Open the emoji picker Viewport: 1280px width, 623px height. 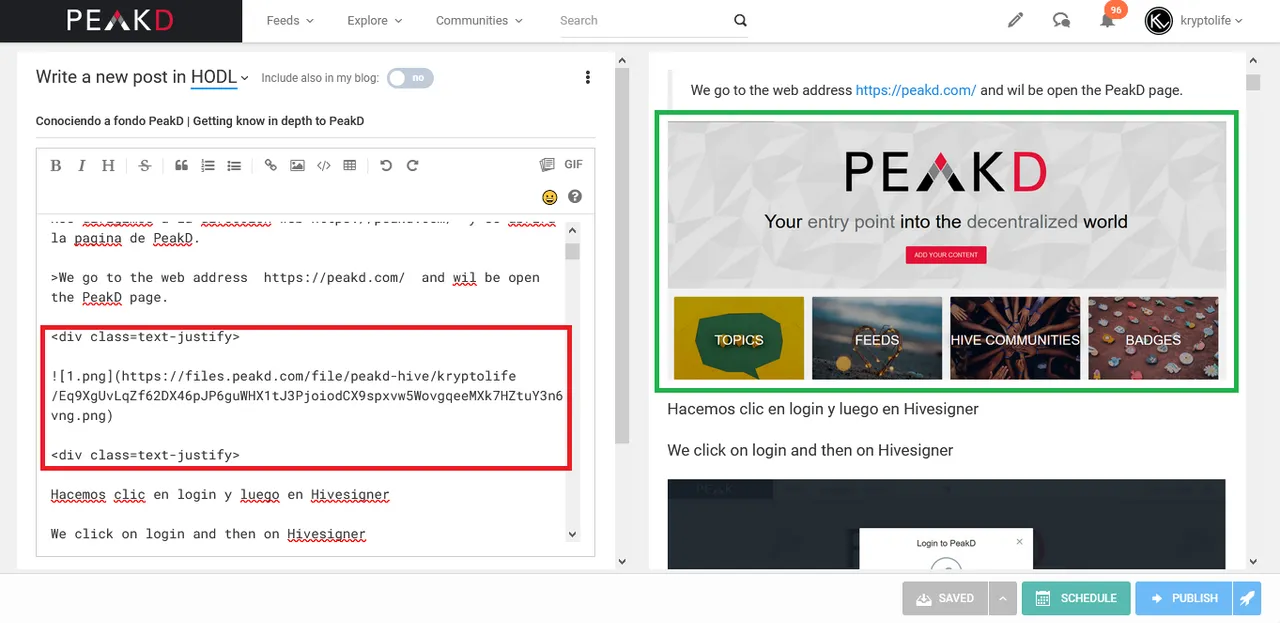[549, 197]
